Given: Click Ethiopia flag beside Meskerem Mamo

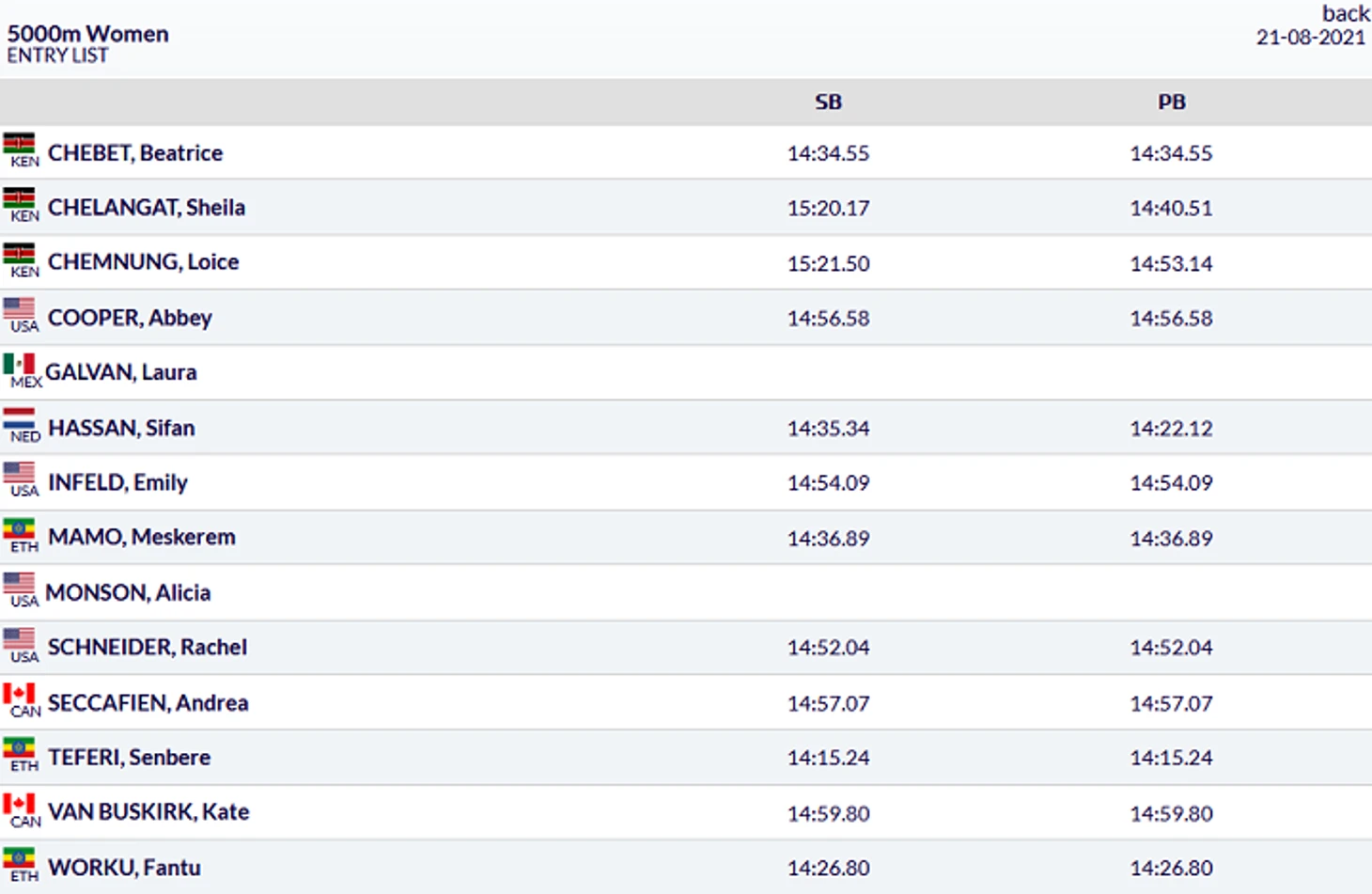Looking at the screenshot, I should [x=19, y=529].
